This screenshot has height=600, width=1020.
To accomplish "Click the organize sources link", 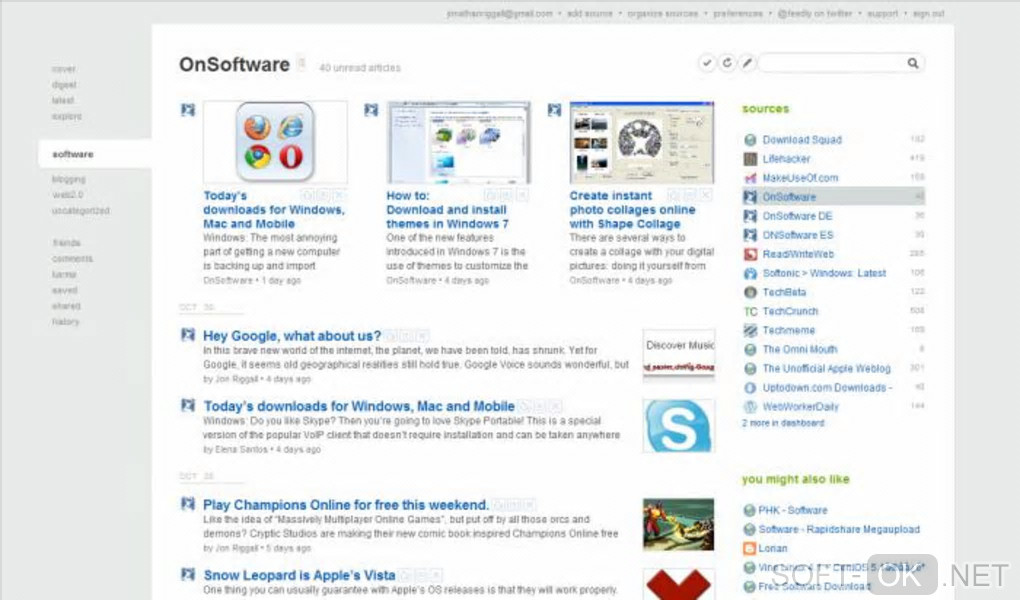I will click(x=662, y=13).
